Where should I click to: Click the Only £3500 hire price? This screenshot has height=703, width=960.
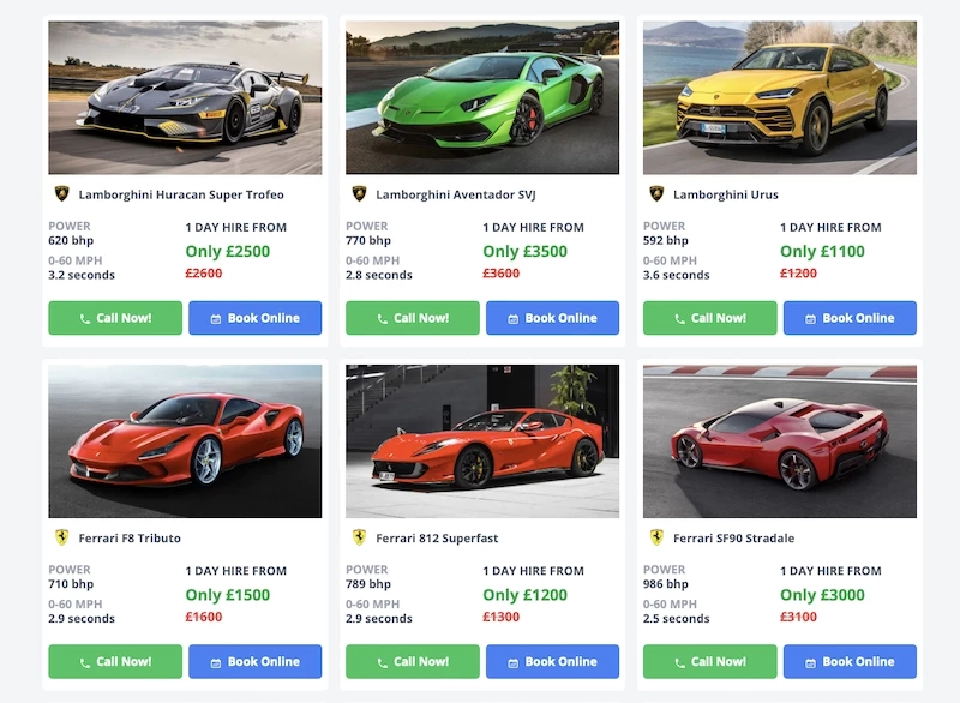click(525, 252)
